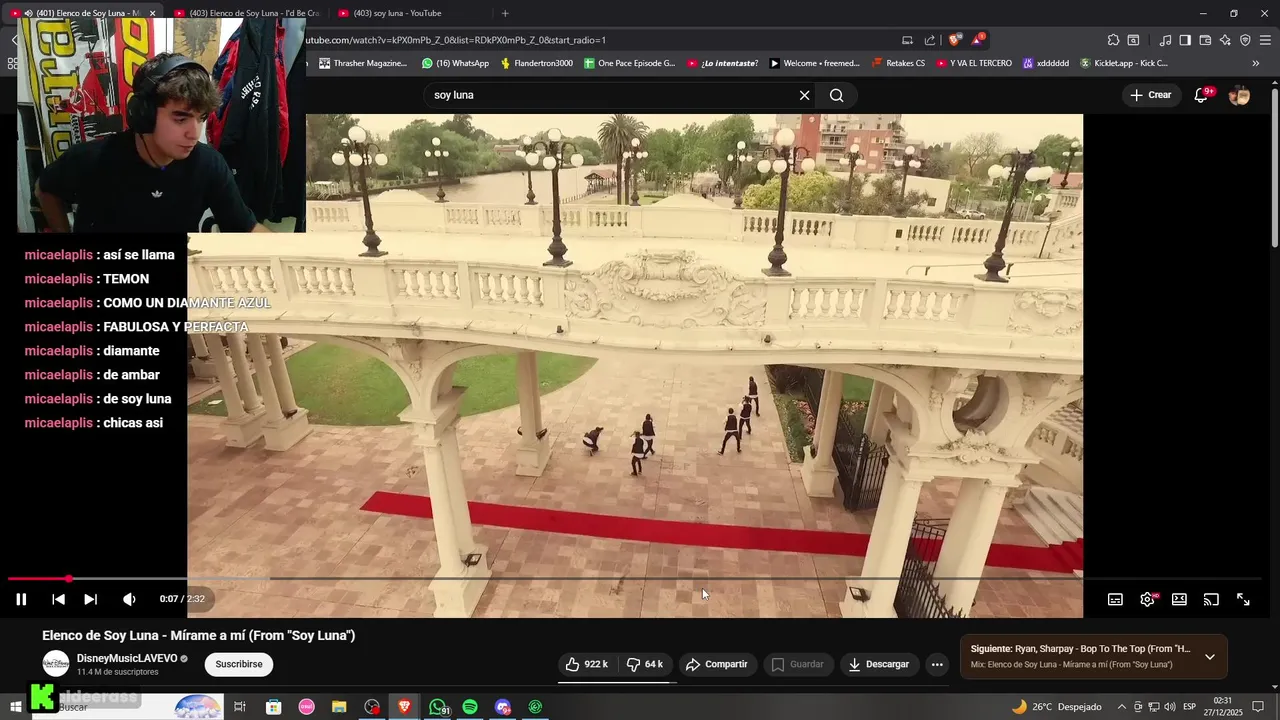Click the Descargar download button

click(x=879, y=664)
